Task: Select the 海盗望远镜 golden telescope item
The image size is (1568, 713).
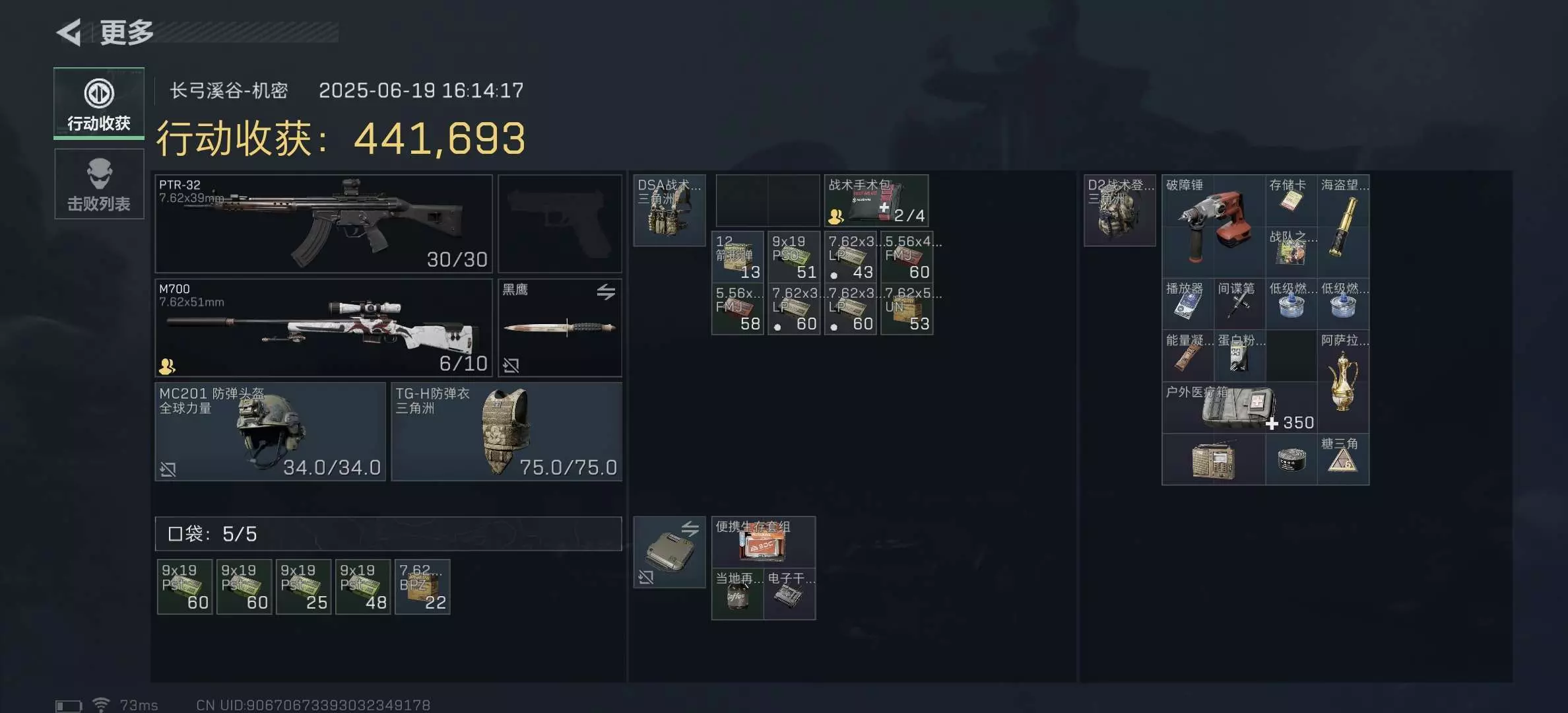Action: point(1344,226)
